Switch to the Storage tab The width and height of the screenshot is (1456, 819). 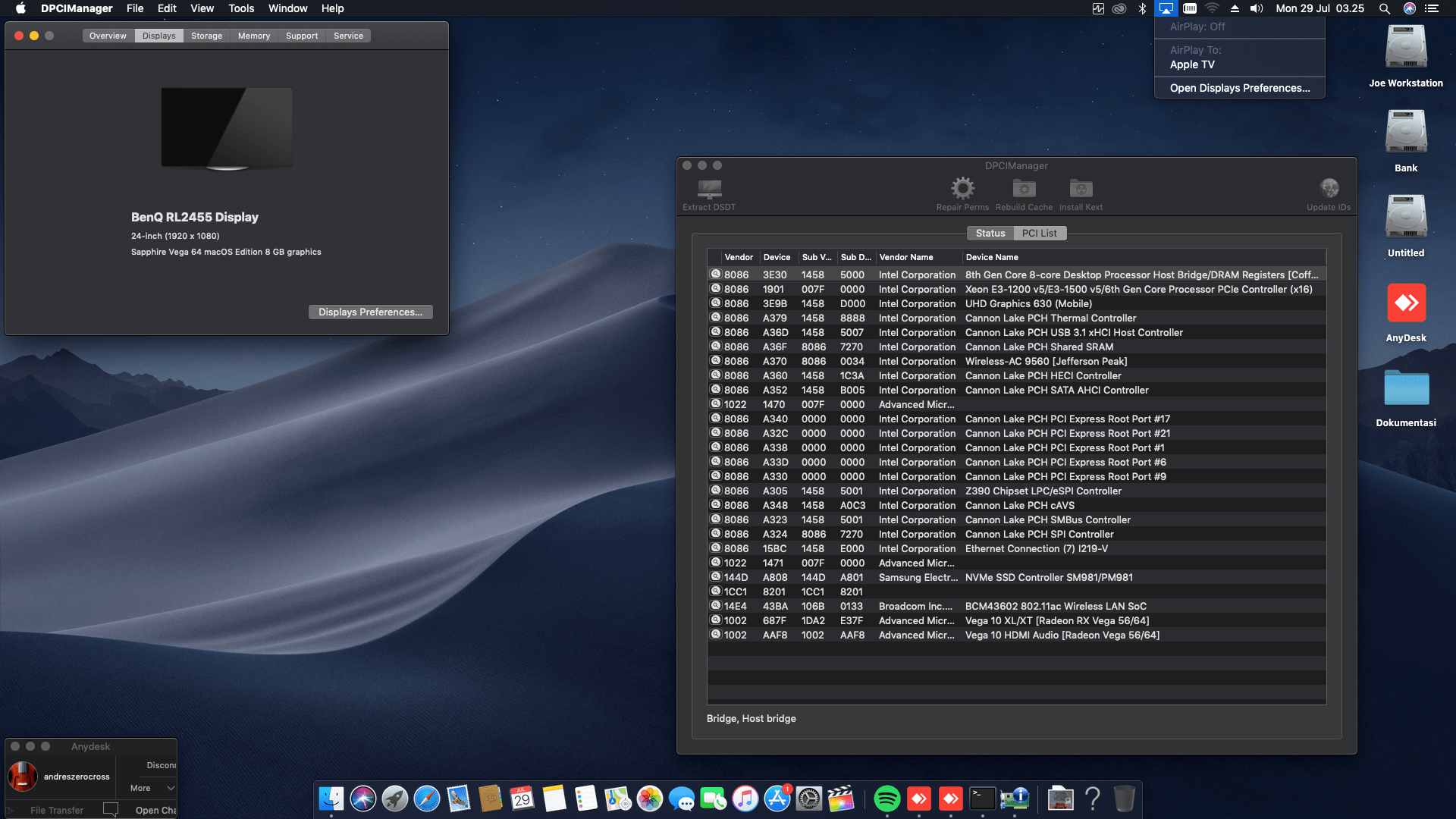tap(206, 36)
